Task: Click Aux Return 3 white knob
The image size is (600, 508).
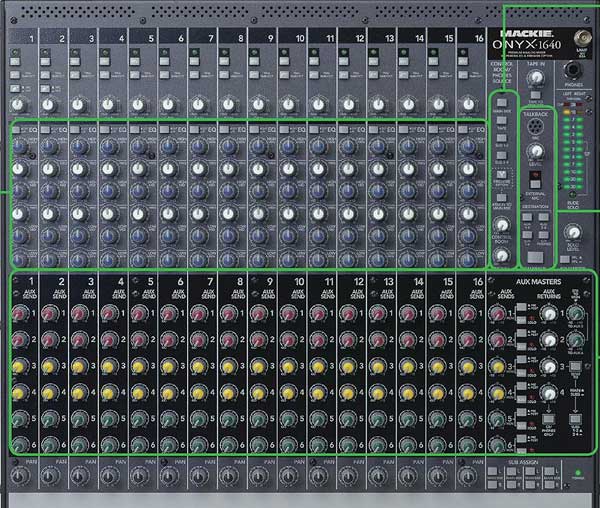Action: click(549, 366)
